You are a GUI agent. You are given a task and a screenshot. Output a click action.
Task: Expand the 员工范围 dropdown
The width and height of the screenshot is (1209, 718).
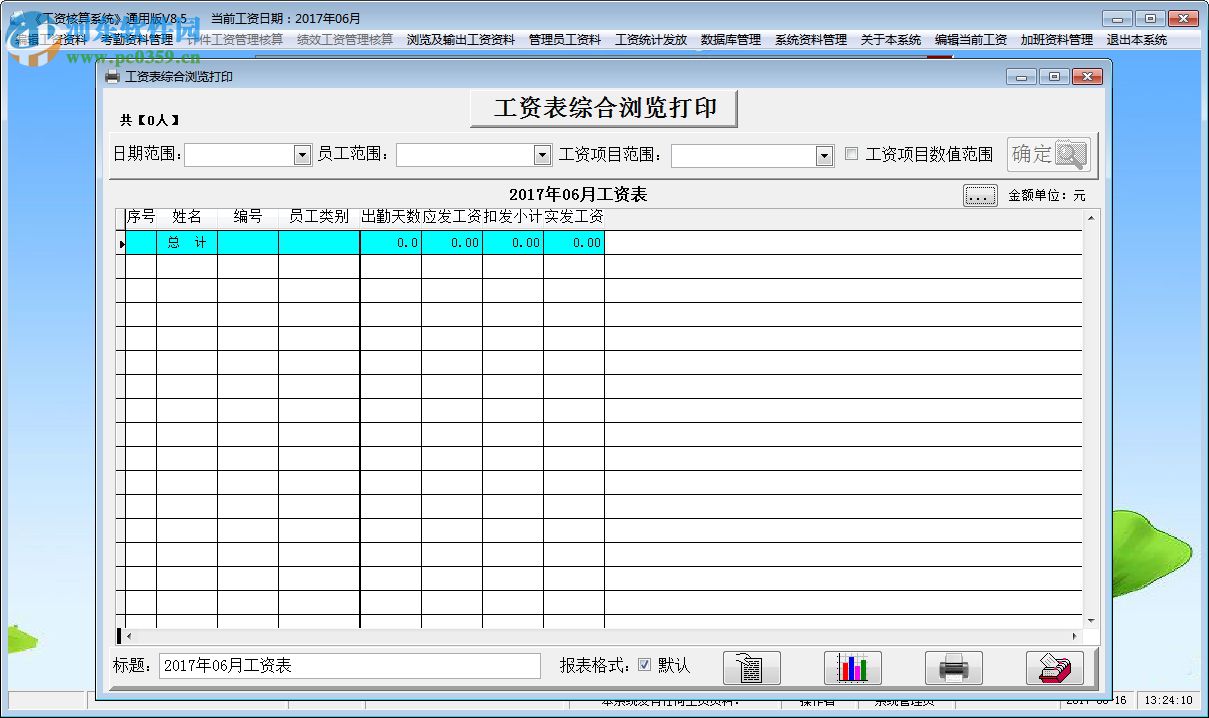click(x=542, y=155)
